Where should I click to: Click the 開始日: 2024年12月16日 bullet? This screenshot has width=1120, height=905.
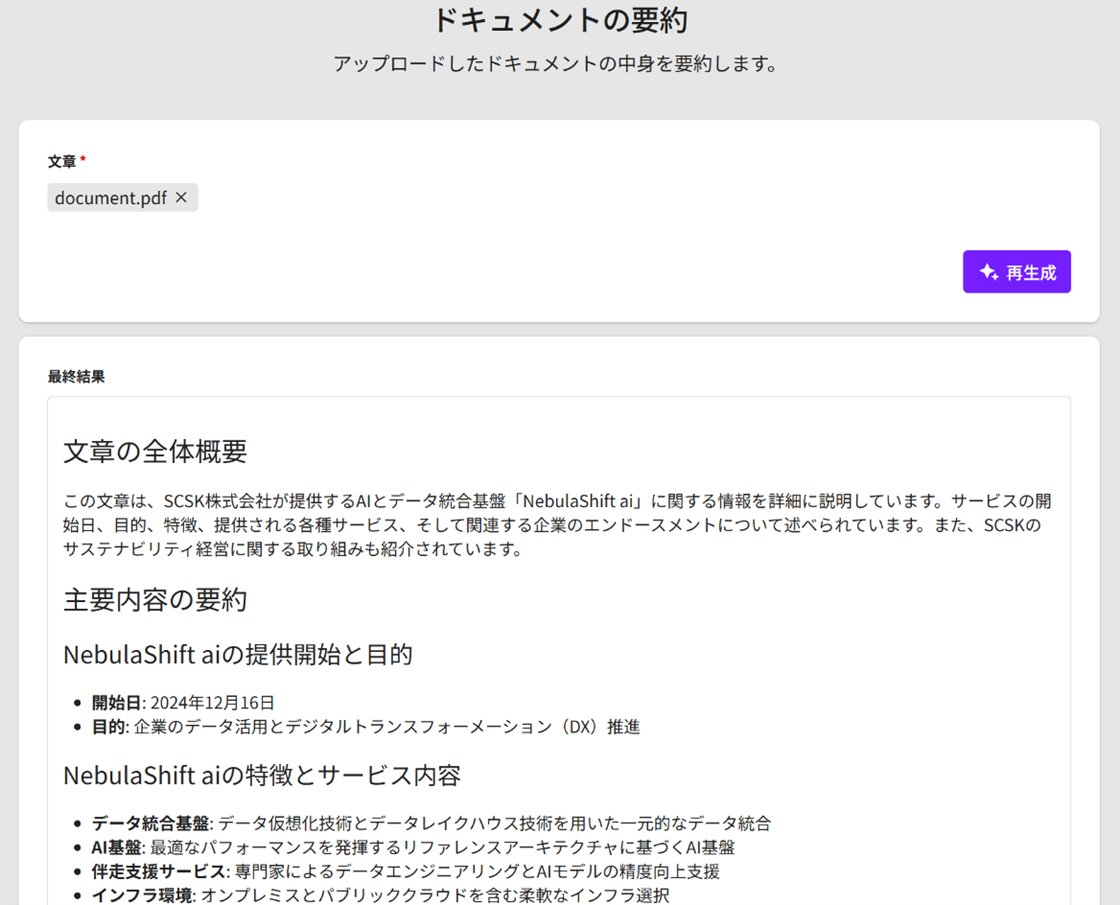click(x=183, y=703)
